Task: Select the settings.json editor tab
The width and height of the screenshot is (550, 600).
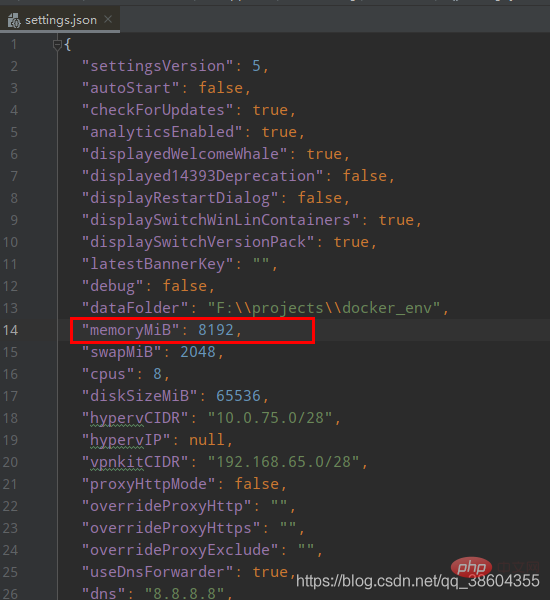Action: [60, 20]
